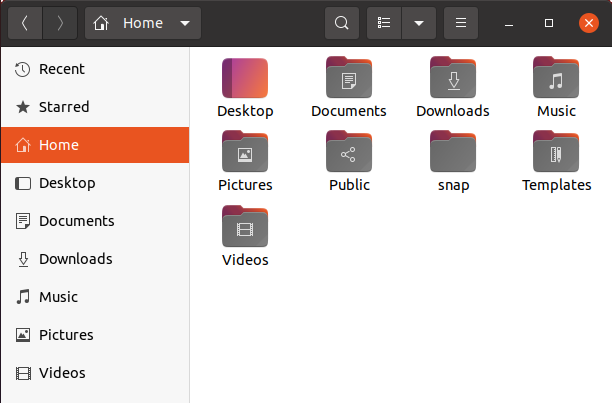
Task: Open the Documents folder in main view
Action: point(348,78)
